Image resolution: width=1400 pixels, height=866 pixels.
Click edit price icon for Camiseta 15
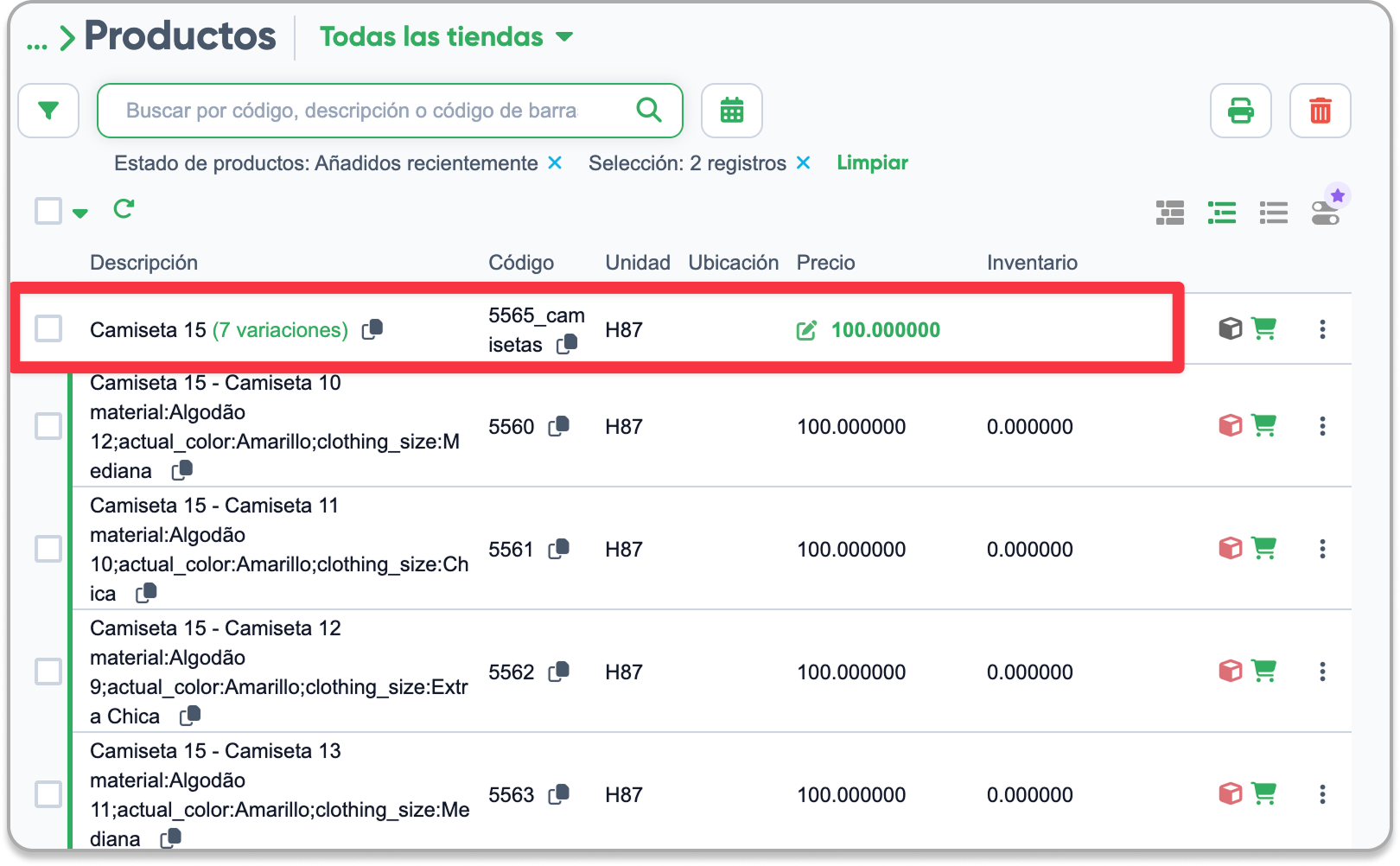[x=806, y=330]
